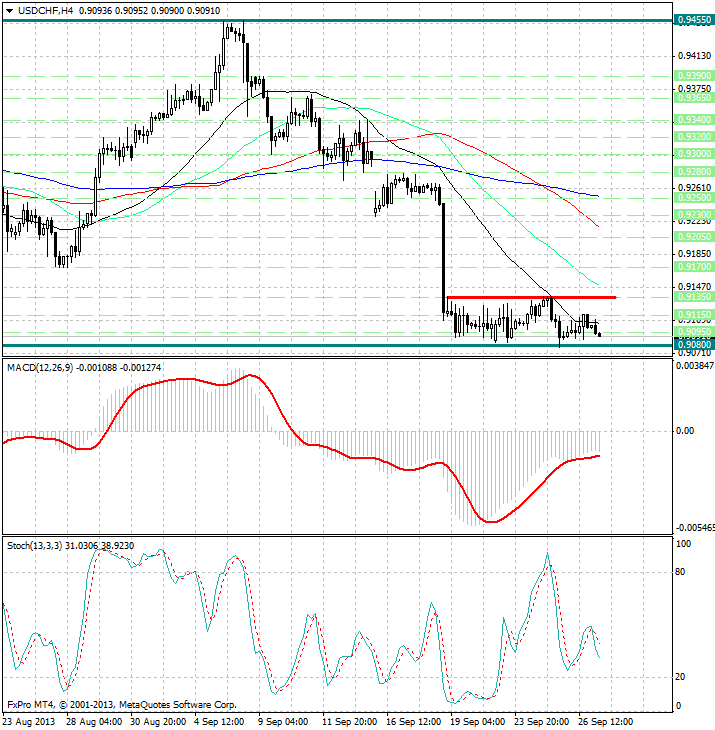The image size is (715, 730).
Task: Click the 19 Sep 04:00 time label
Action: 478,722
